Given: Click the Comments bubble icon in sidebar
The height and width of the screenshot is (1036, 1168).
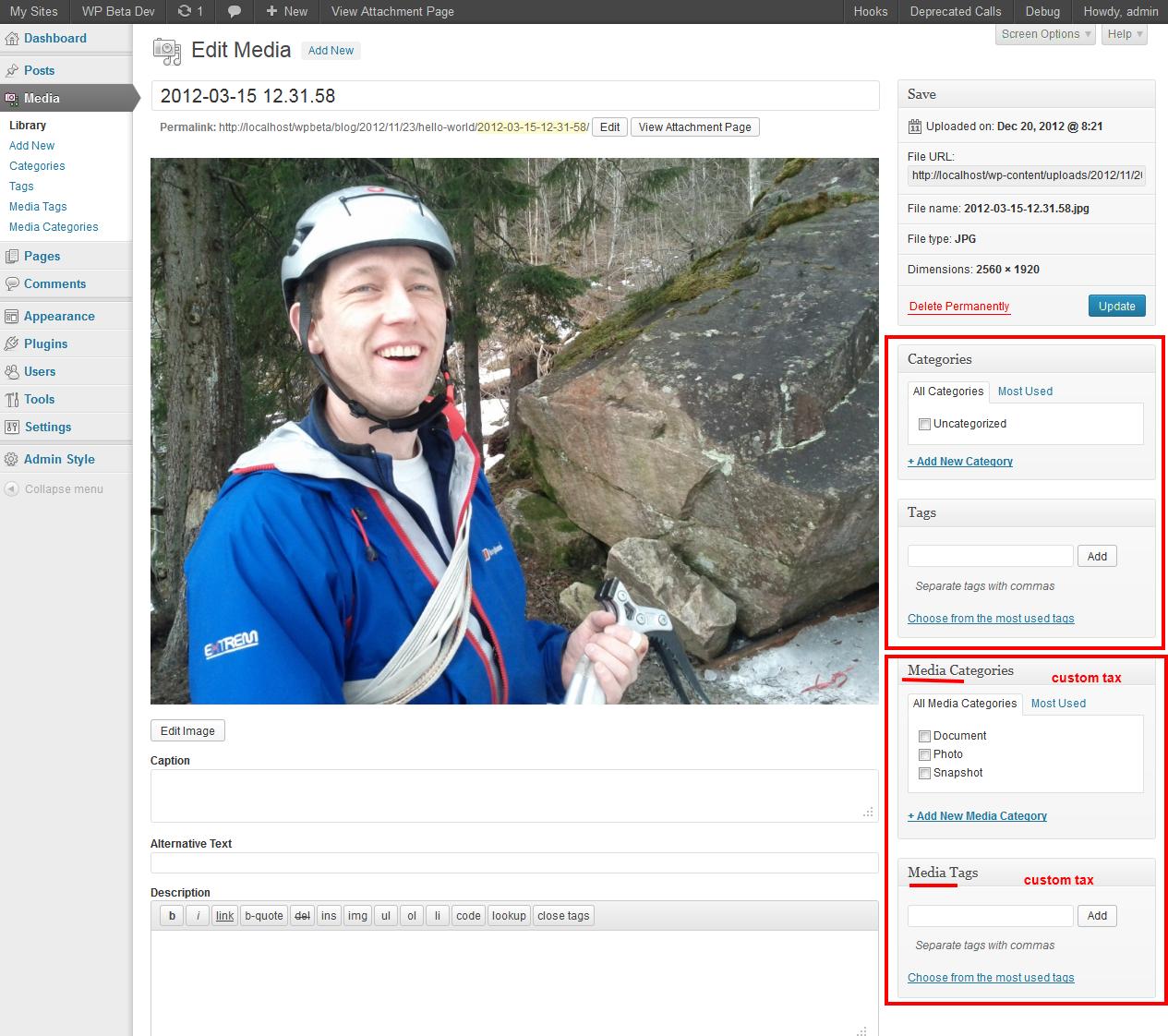Looking at the screenshot, I should (11, 283).
